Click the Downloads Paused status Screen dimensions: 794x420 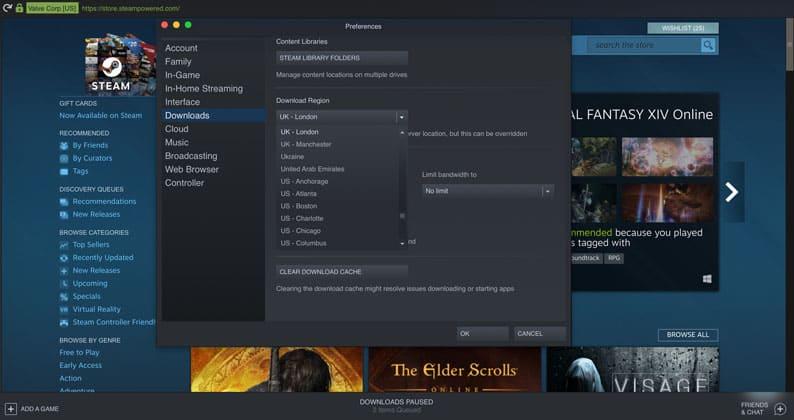pyautogui.click(x=396, y=402)
